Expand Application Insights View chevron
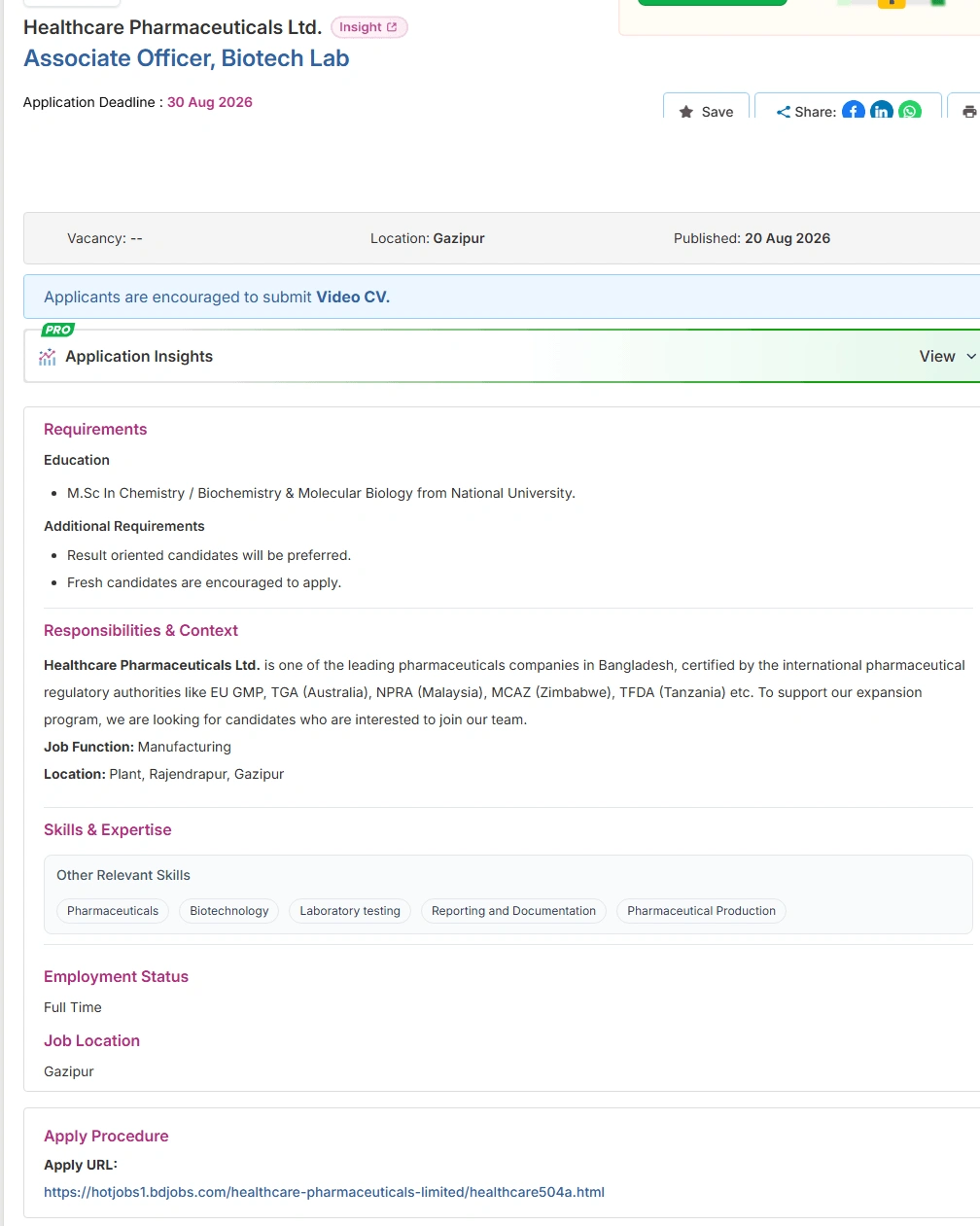 pos(970,357)
